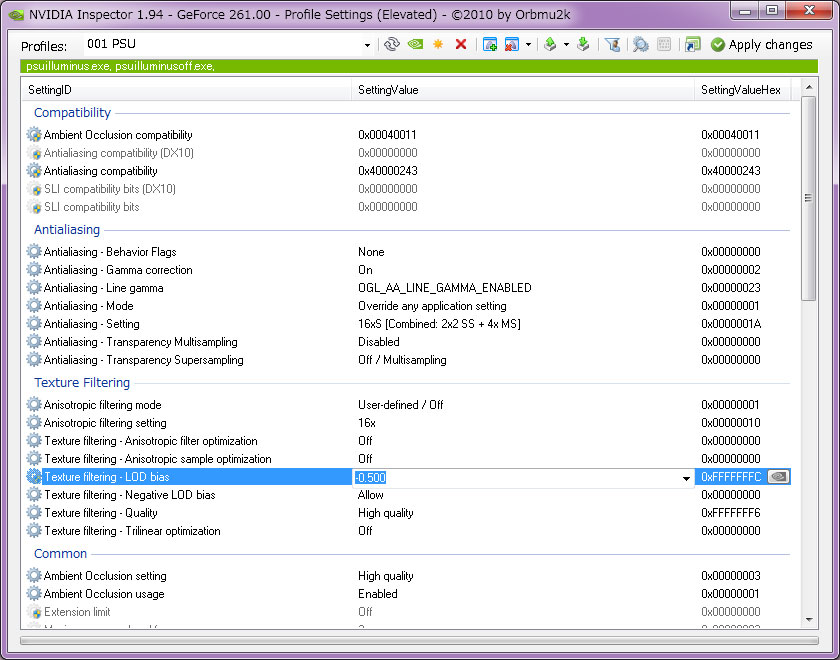Click gear icon of Texture filtering - Trilinear optimization
The height and width of the screenshot is (660, 840).
(34, 530)
